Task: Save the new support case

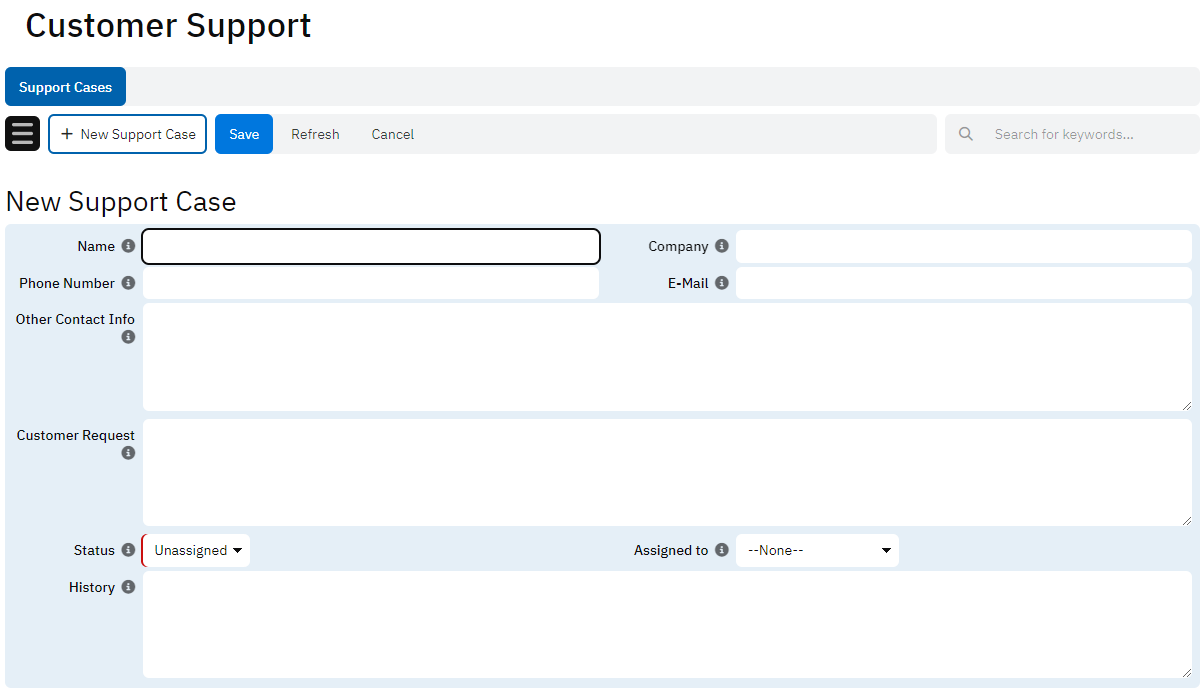Action: coord(244,134)
